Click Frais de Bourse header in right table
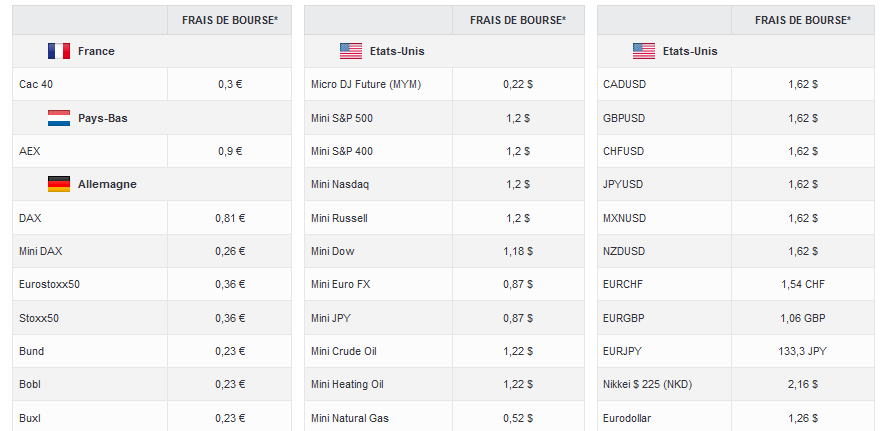The width and height of the screenshot is (887, 431). (x=803, y=20)
